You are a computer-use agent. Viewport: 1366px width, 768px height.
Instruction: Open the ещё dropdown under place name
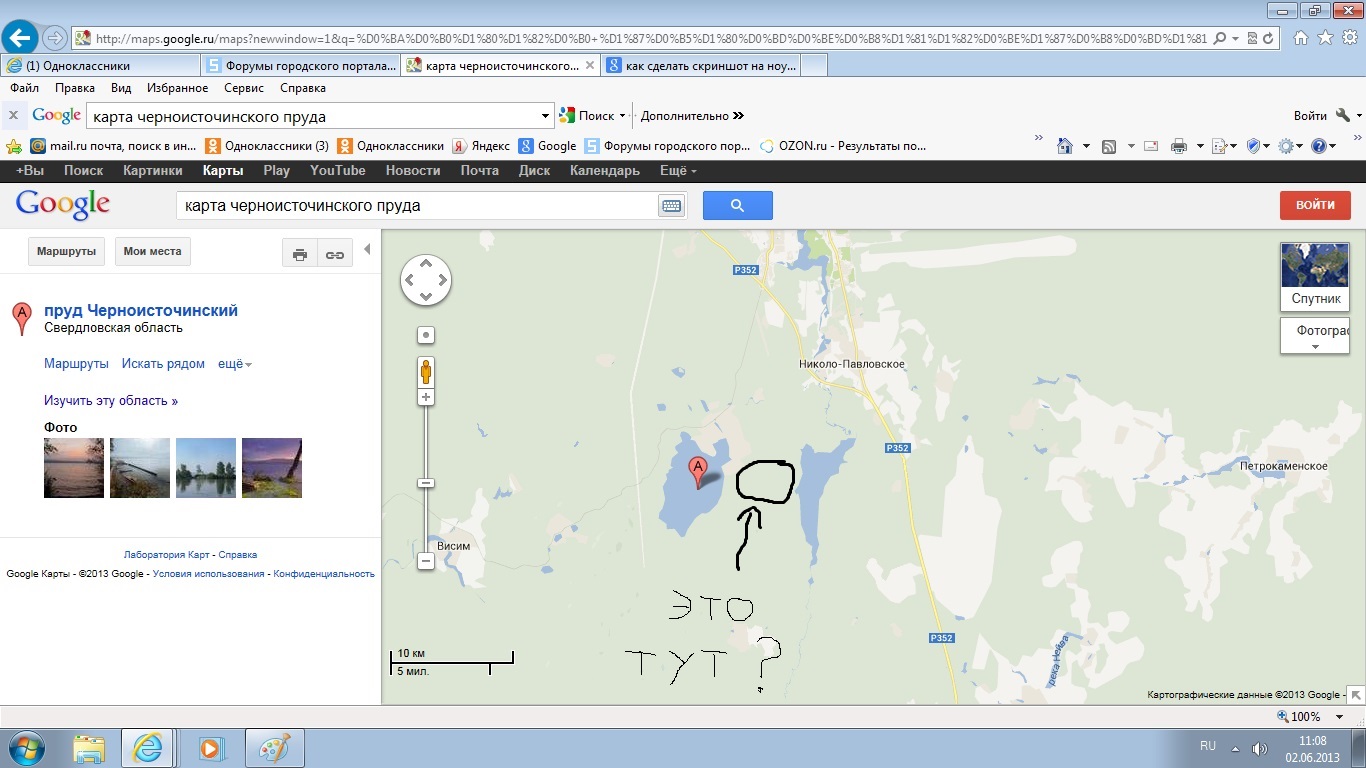[x=235, y=364]
